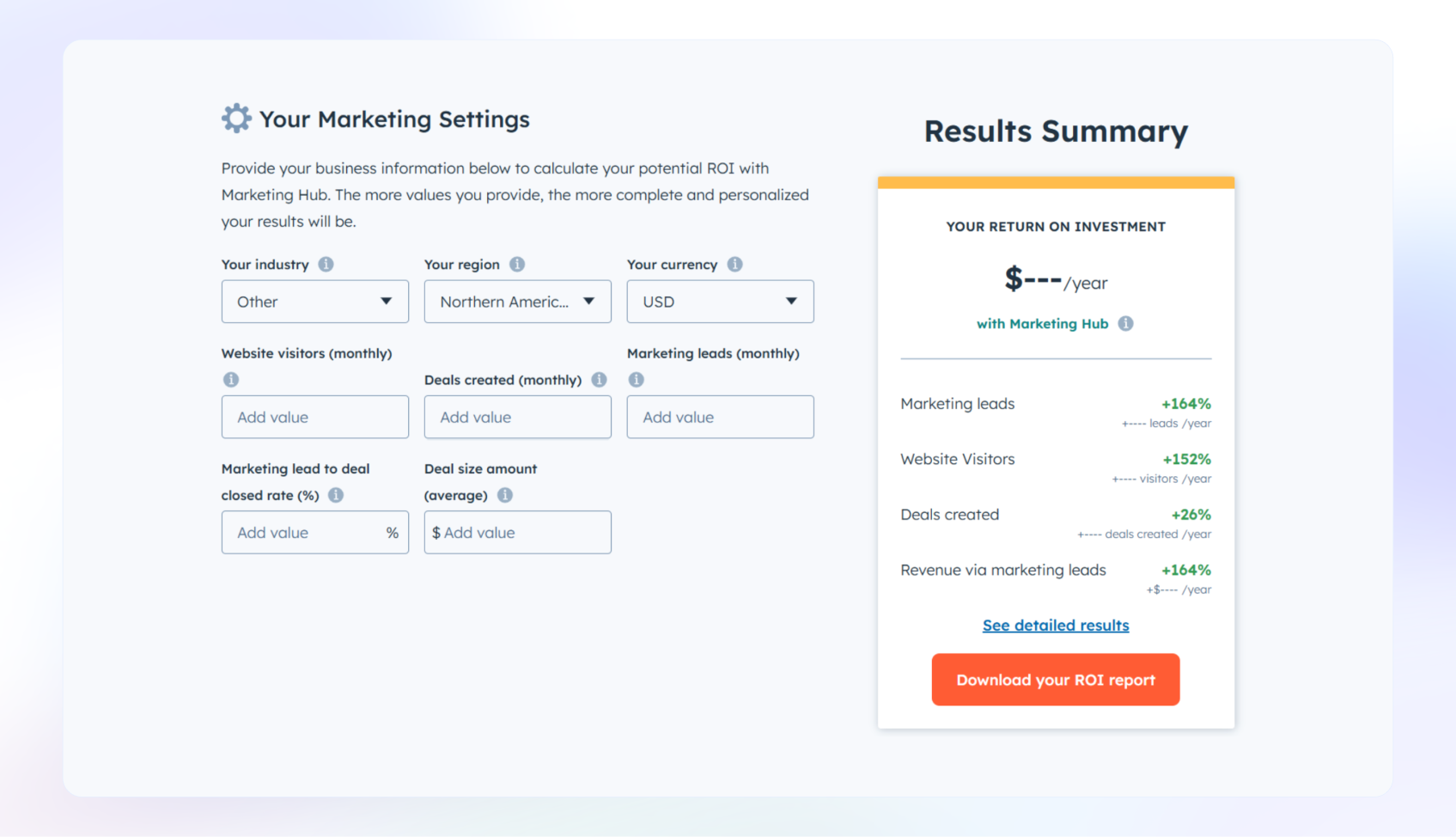Click the gear icon beside Your Marketing Settings

(x=235, y=118)
